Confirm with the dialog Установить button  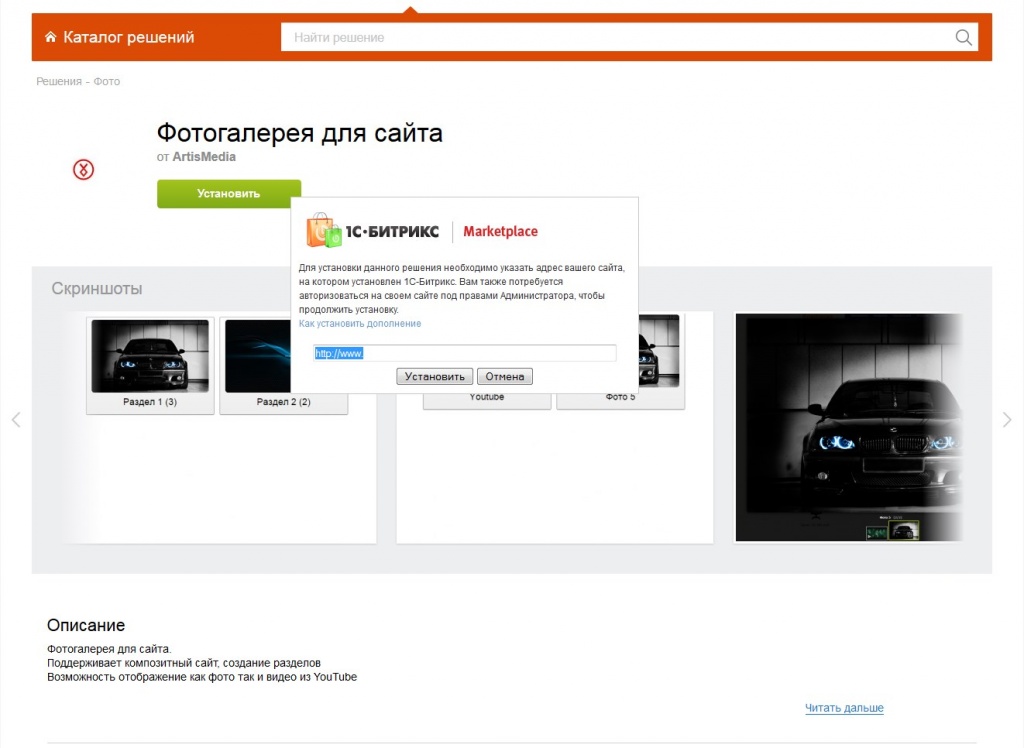click(434, 376)
